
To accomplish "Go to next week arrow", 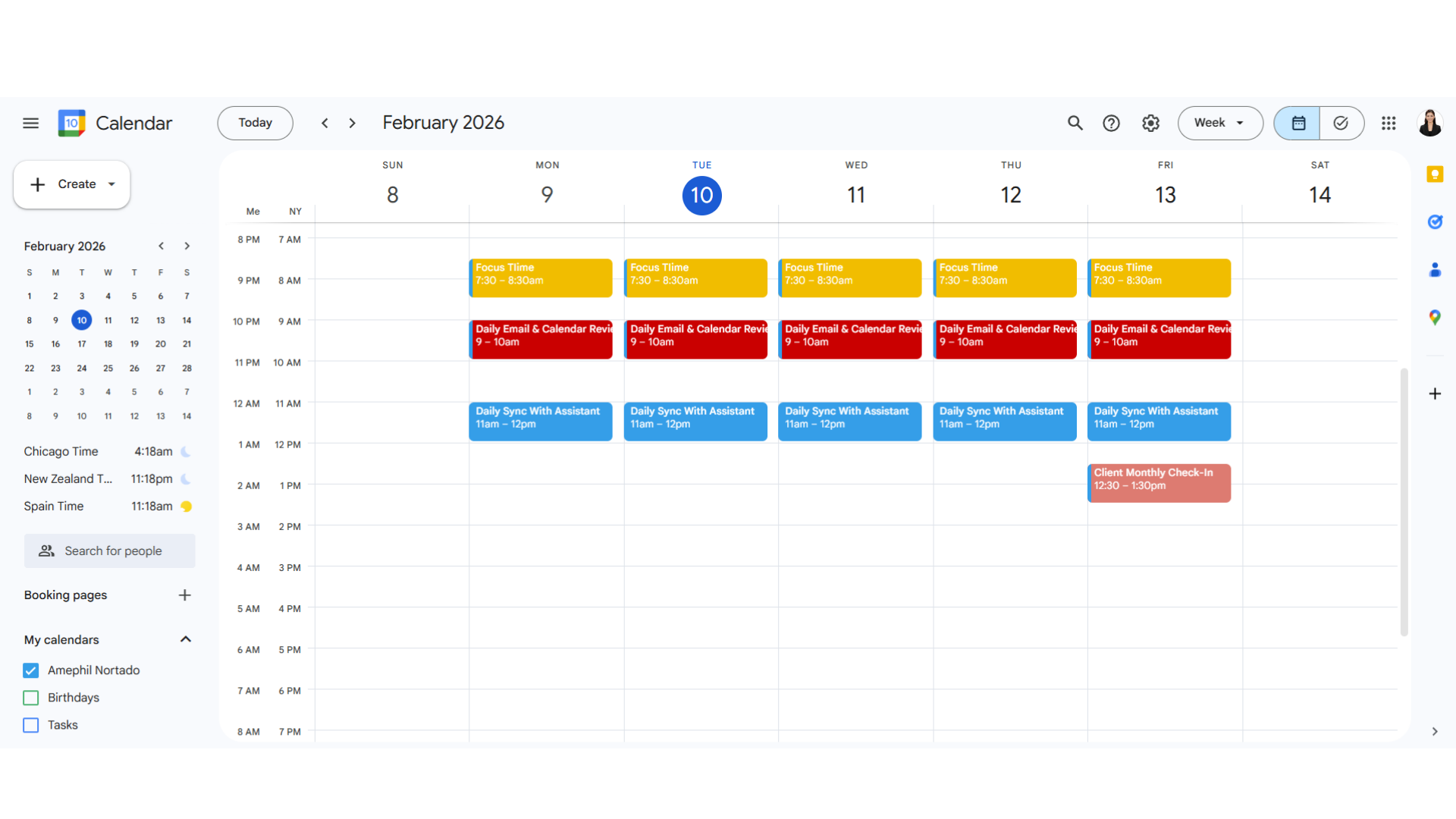I will [353, 123].
